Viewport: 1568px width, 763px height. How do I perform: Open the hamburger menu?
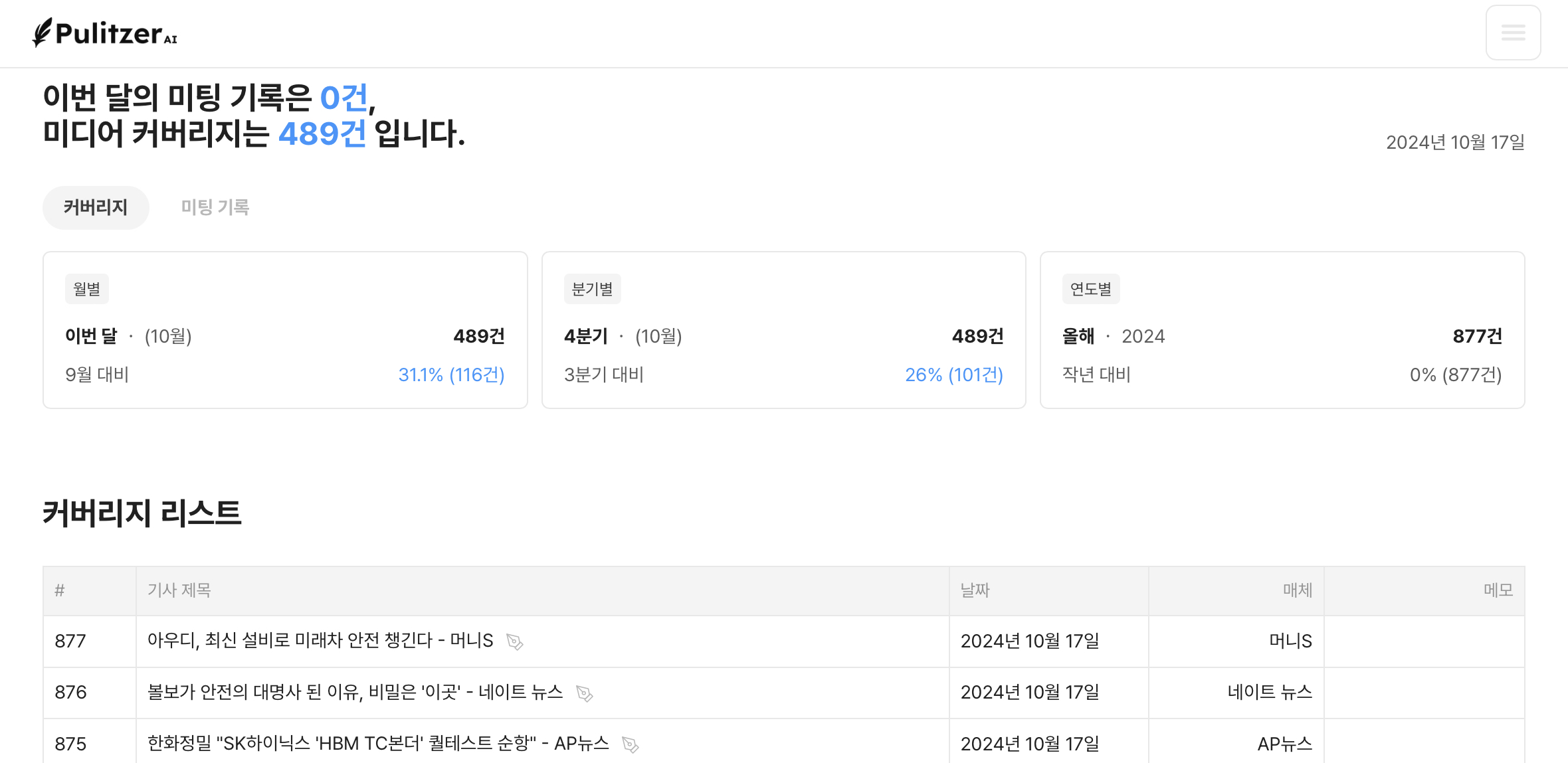click(1513, 33)
